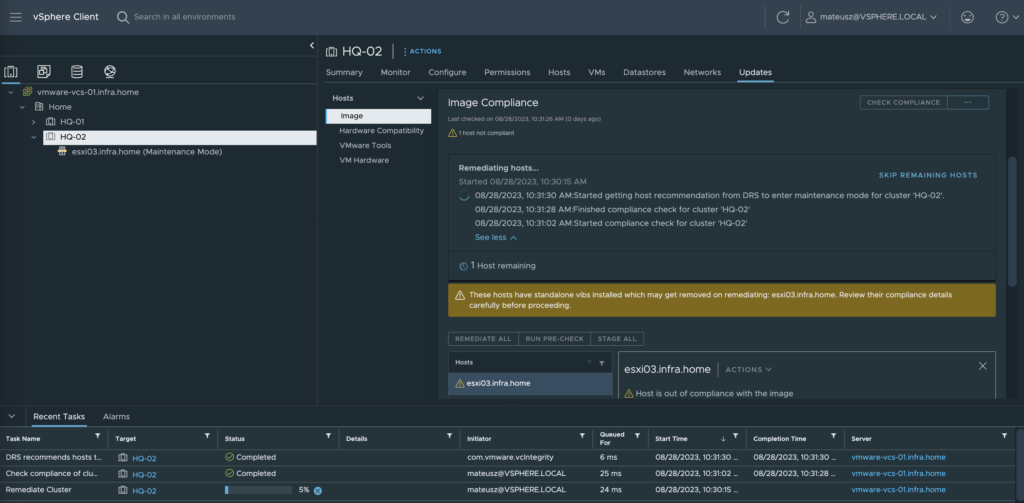Sort the Hosts column in compliance list
This screenshot has height=503, width=1024.
(589, 363)
